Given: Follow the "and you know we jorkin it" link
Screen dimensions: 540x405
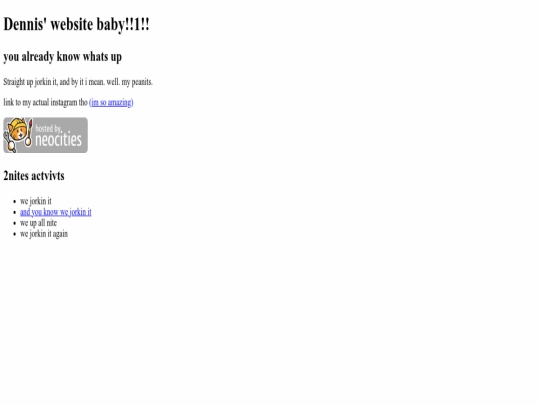Looking at the screenshot, I should click(56, 212).
